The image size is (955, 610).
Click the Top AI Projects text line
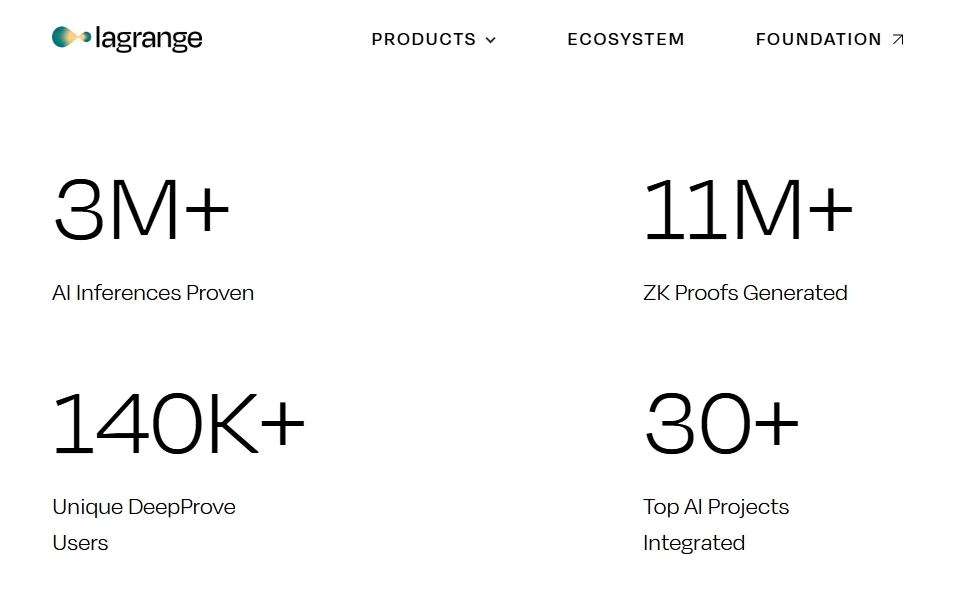[716, 507]
